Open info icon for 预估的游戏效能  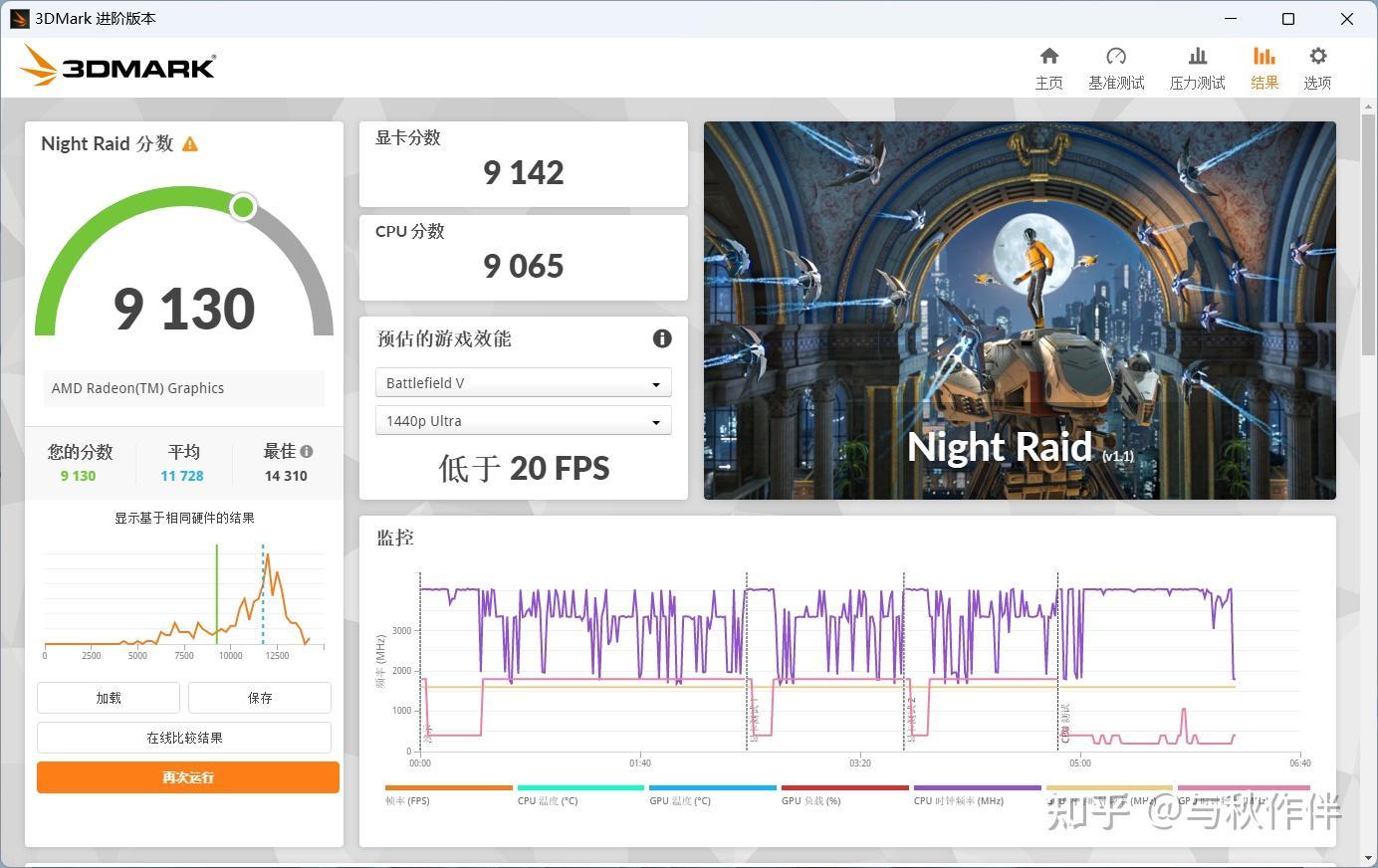pyautogui.click(x=662, y=338)
